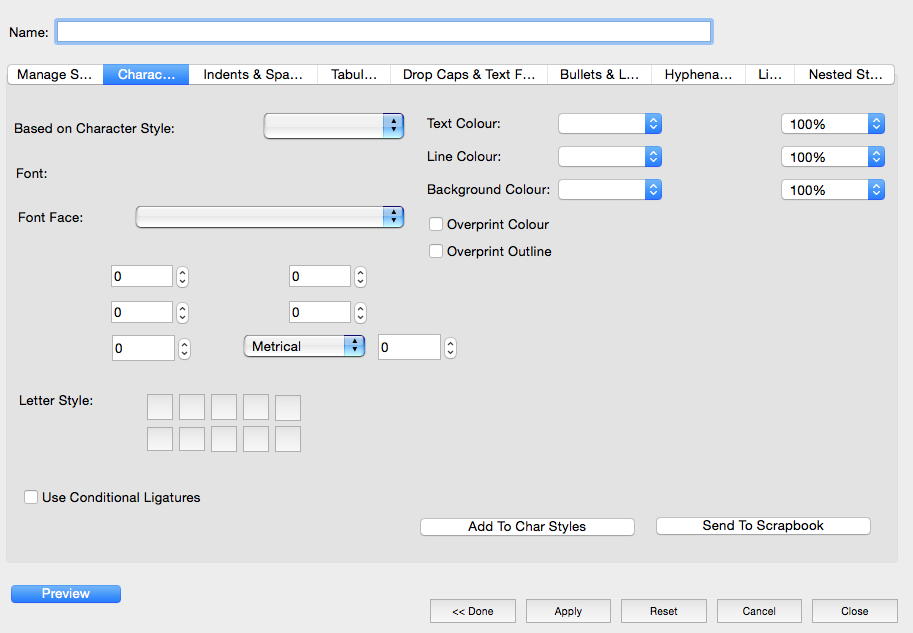Toggle the Overprint Outline checkbox
The width and height of the screenshot is (913, 633).
pos(436,252)
